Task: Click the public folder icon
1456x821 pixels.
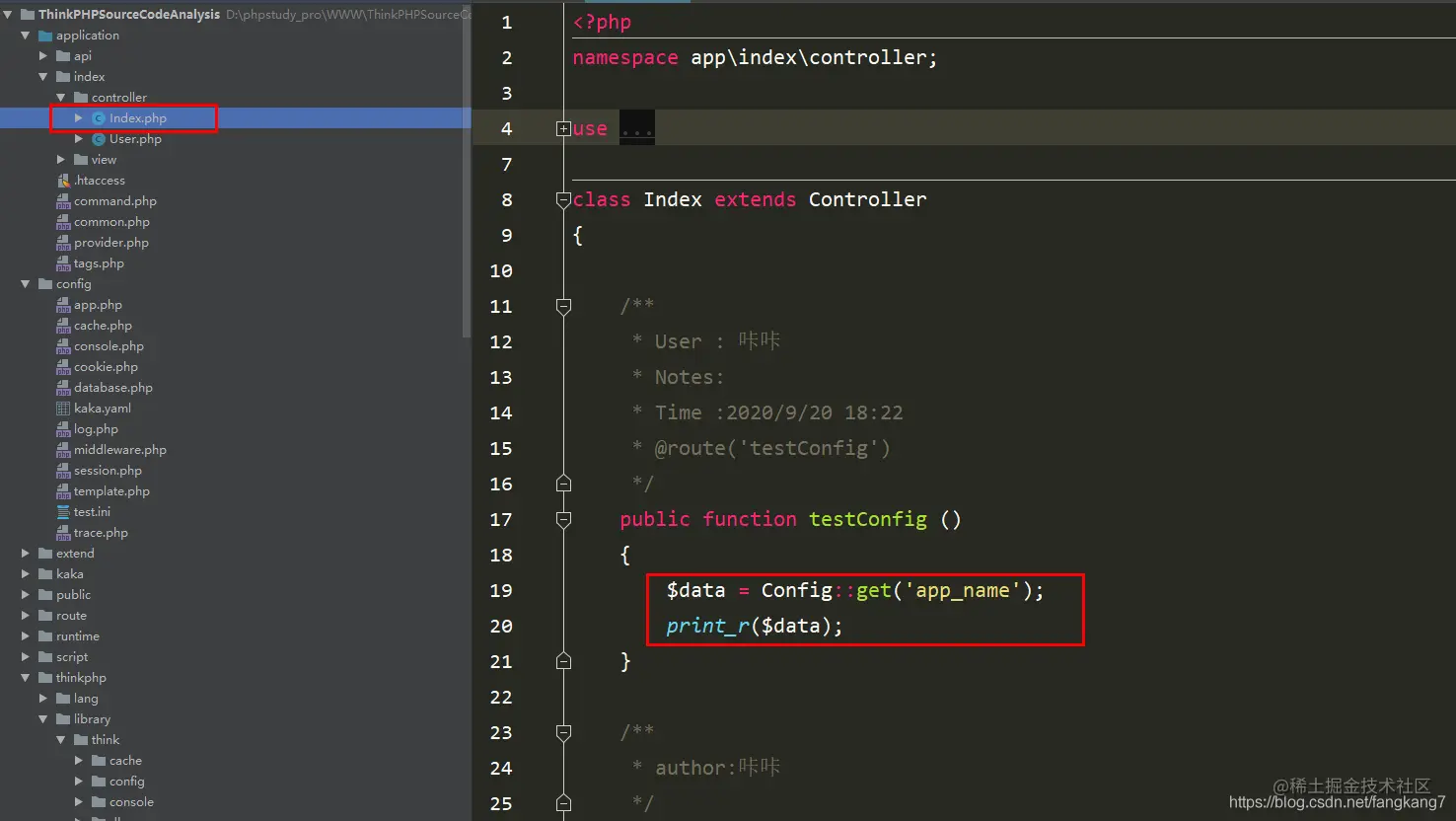Action: (45, 594)
